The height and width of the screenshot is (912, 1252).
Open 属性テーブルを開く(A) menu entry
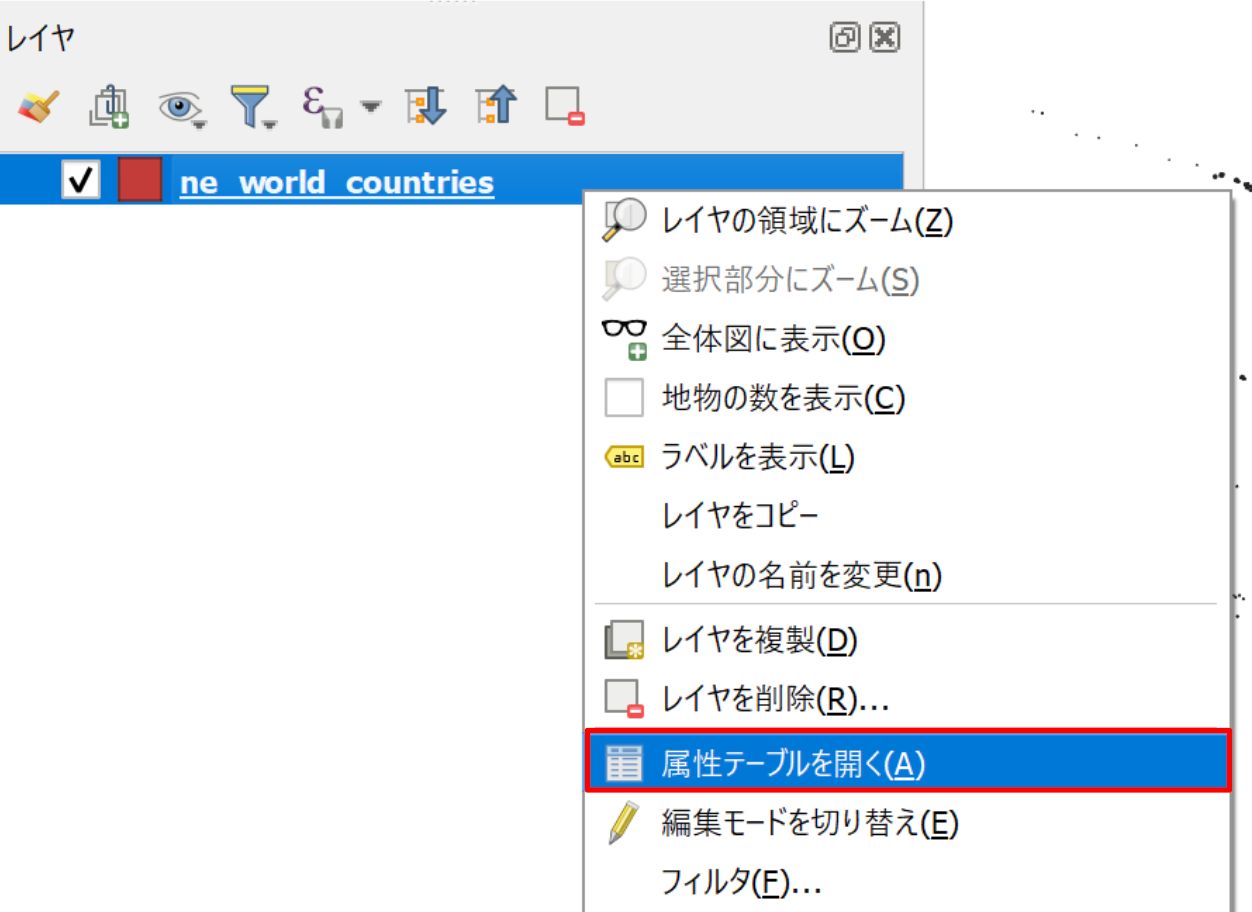(x=906, y=762)
